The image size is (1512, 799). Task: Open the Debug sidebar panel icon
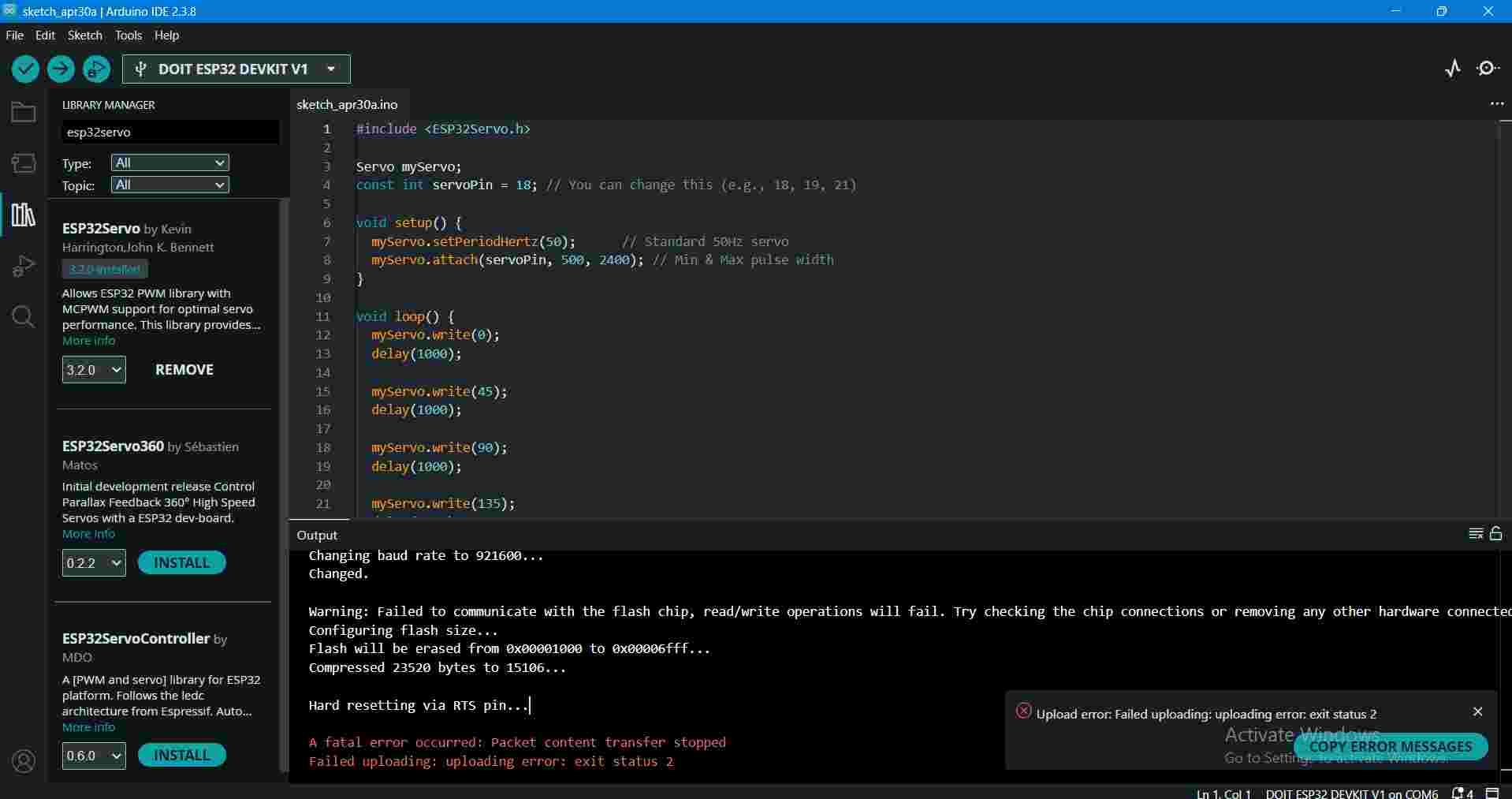23,266
